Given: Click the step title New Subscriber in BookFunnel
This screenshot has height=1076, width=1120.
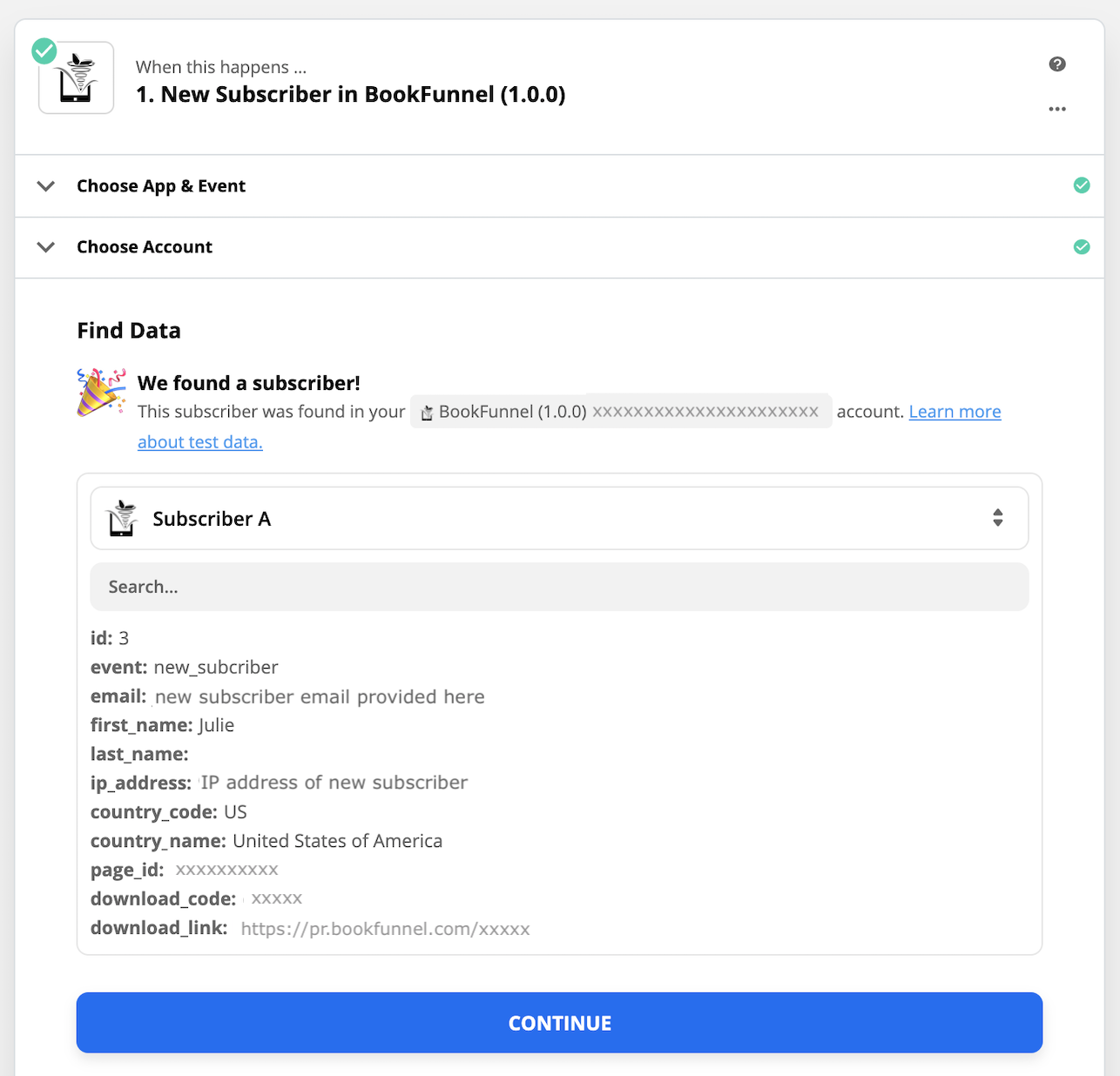Looking at the screenshot, I should [x=351, y=94].
